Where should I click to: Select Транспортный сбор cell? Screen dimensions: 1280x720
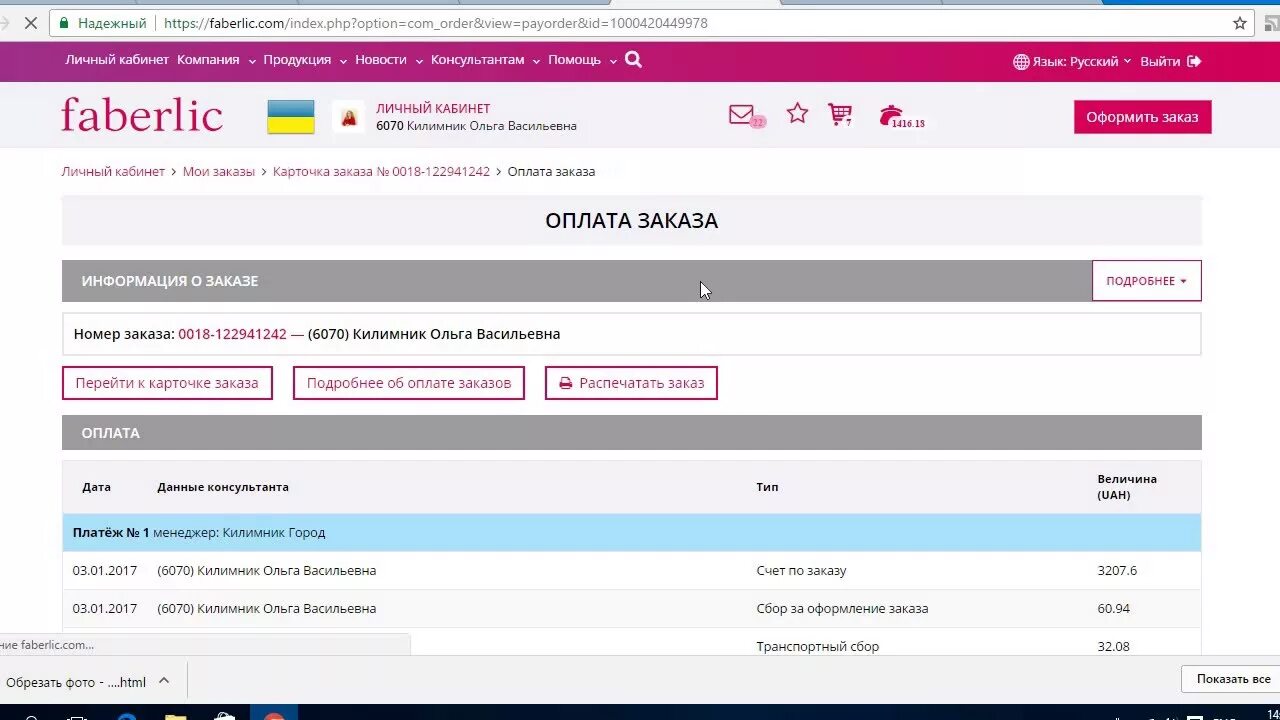(x=818, y=646)
